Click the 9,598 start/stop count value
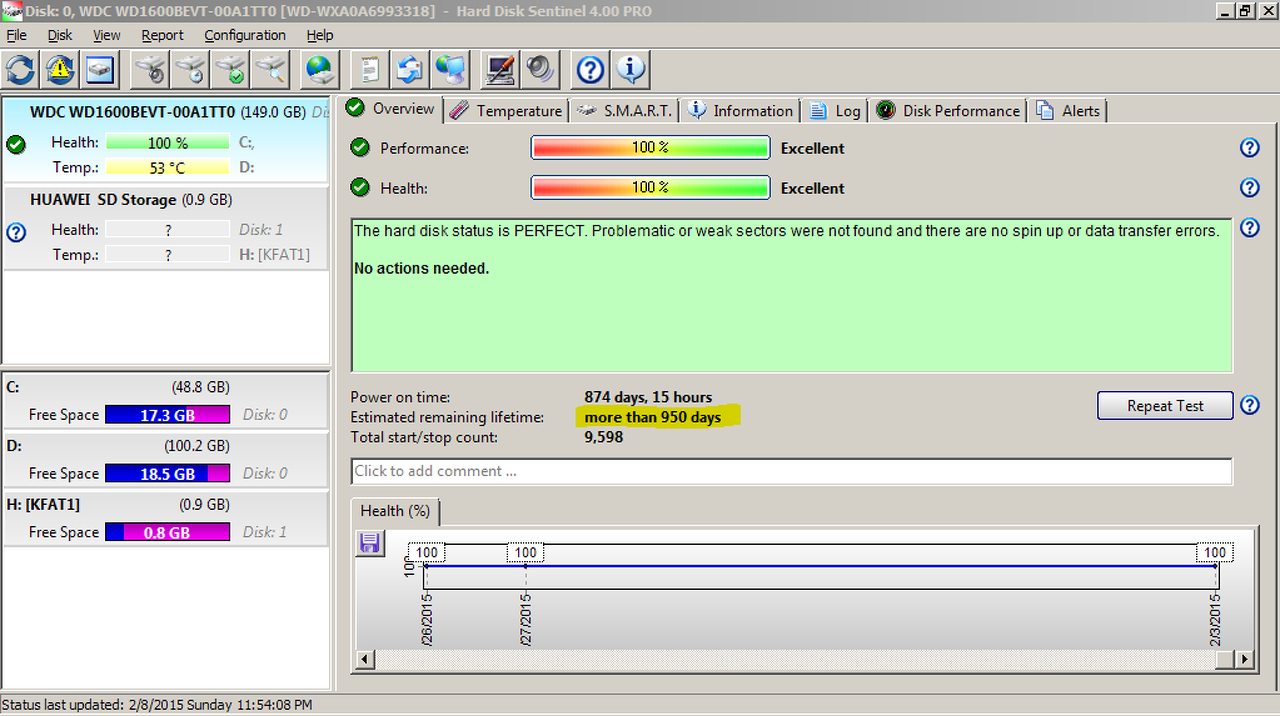The height and width of the screenshot is (716, 1280). tap(604, 437)
